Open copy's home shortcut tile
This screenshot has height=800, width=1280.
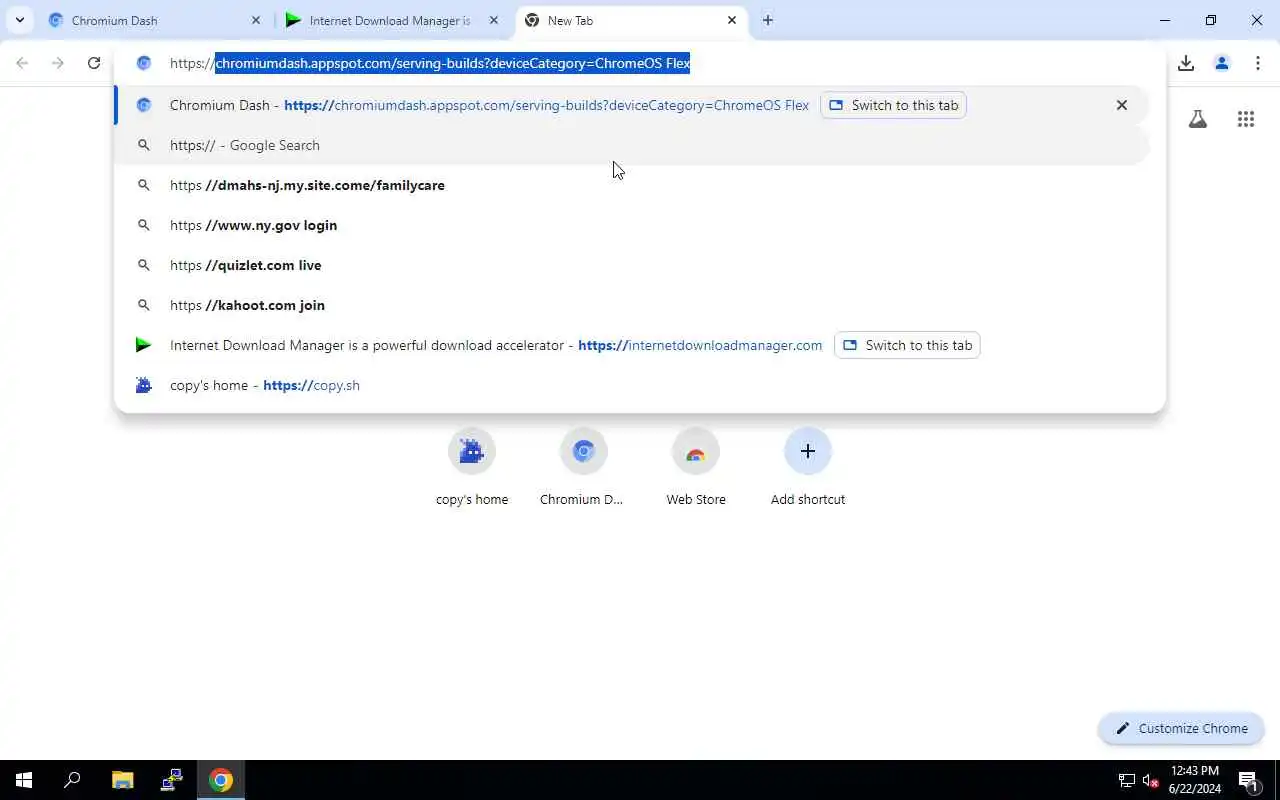[x=472, y=467]
